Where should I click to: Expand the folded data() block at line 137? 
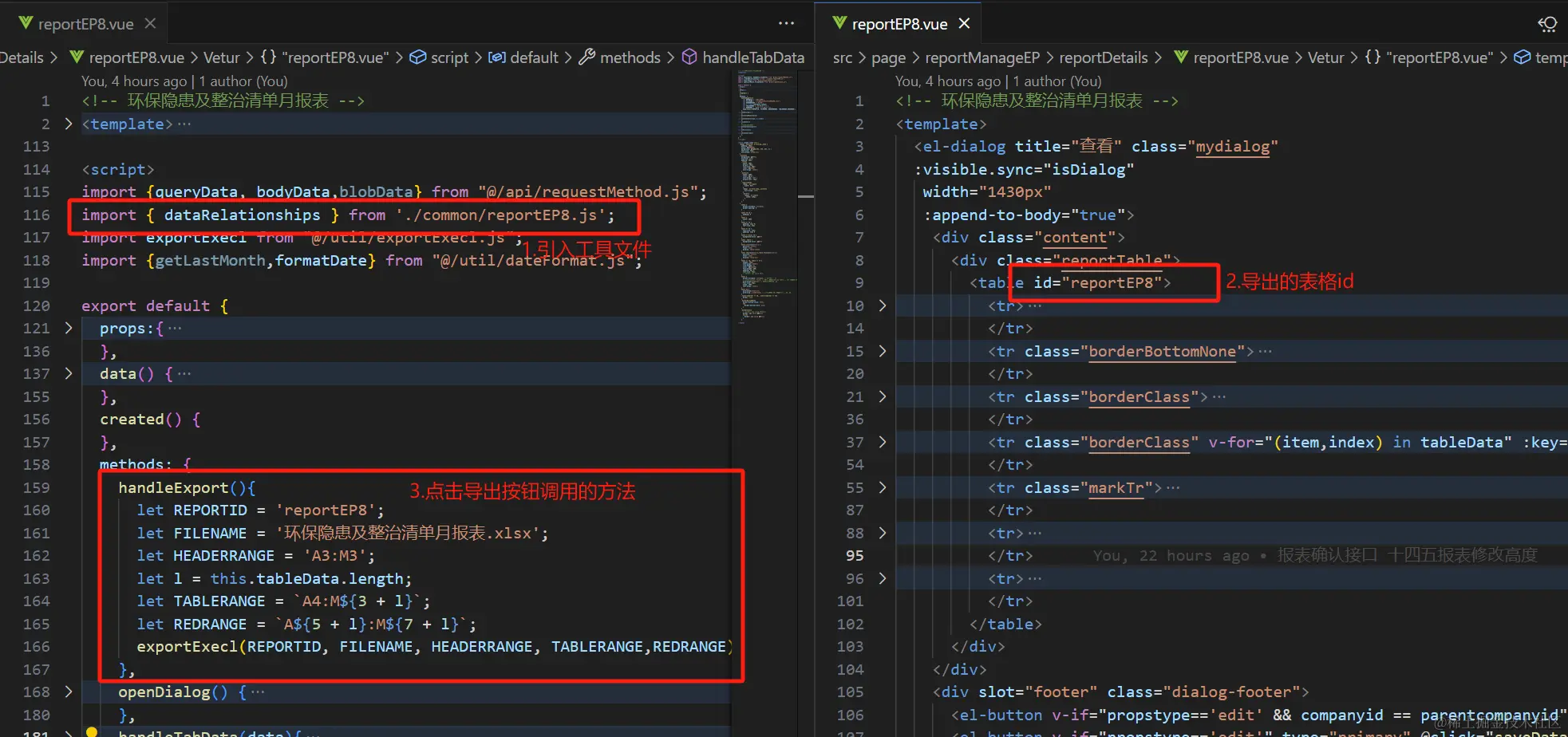click(69, 373)
